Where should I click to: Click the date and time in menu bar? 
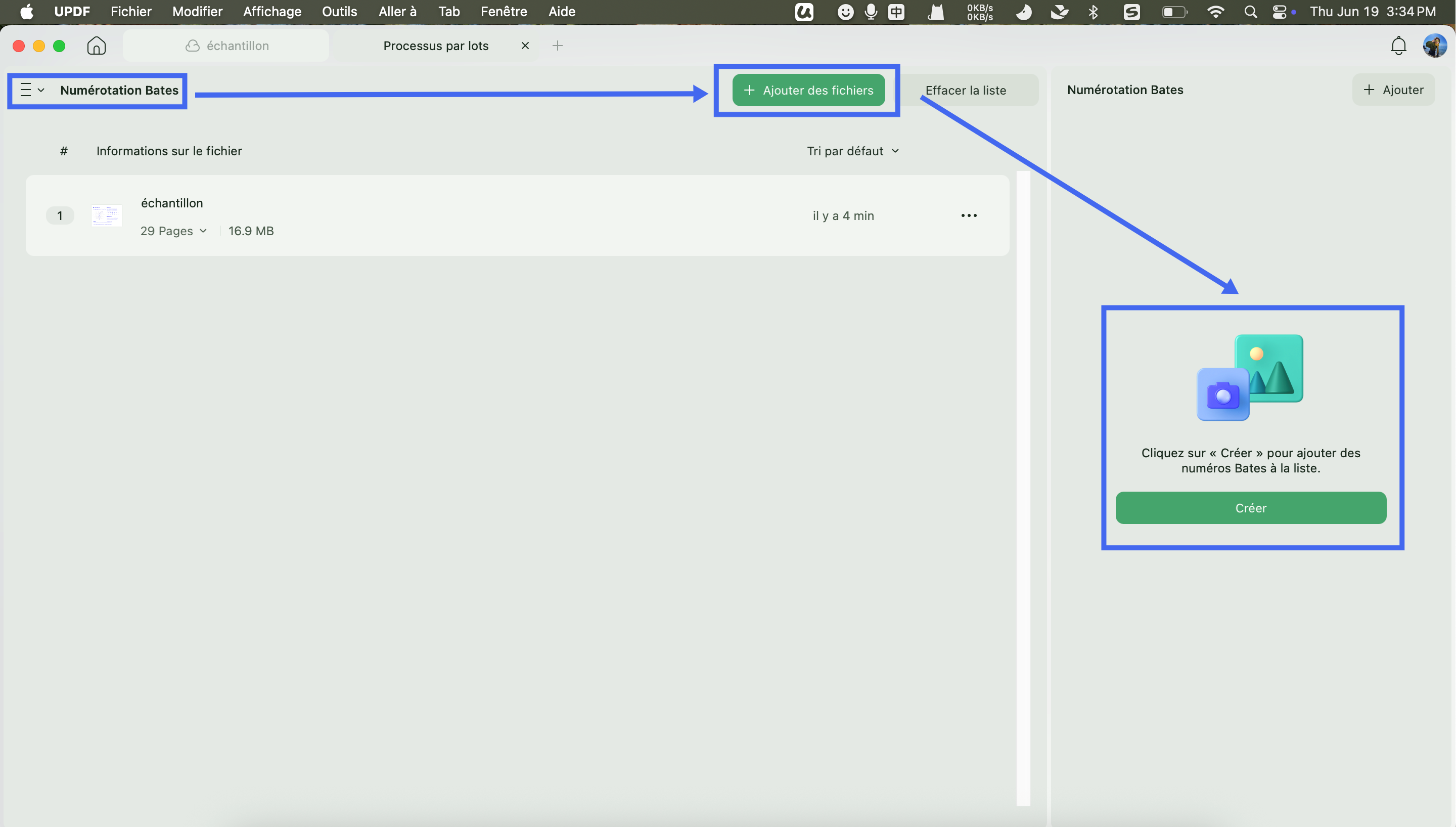1372,11
